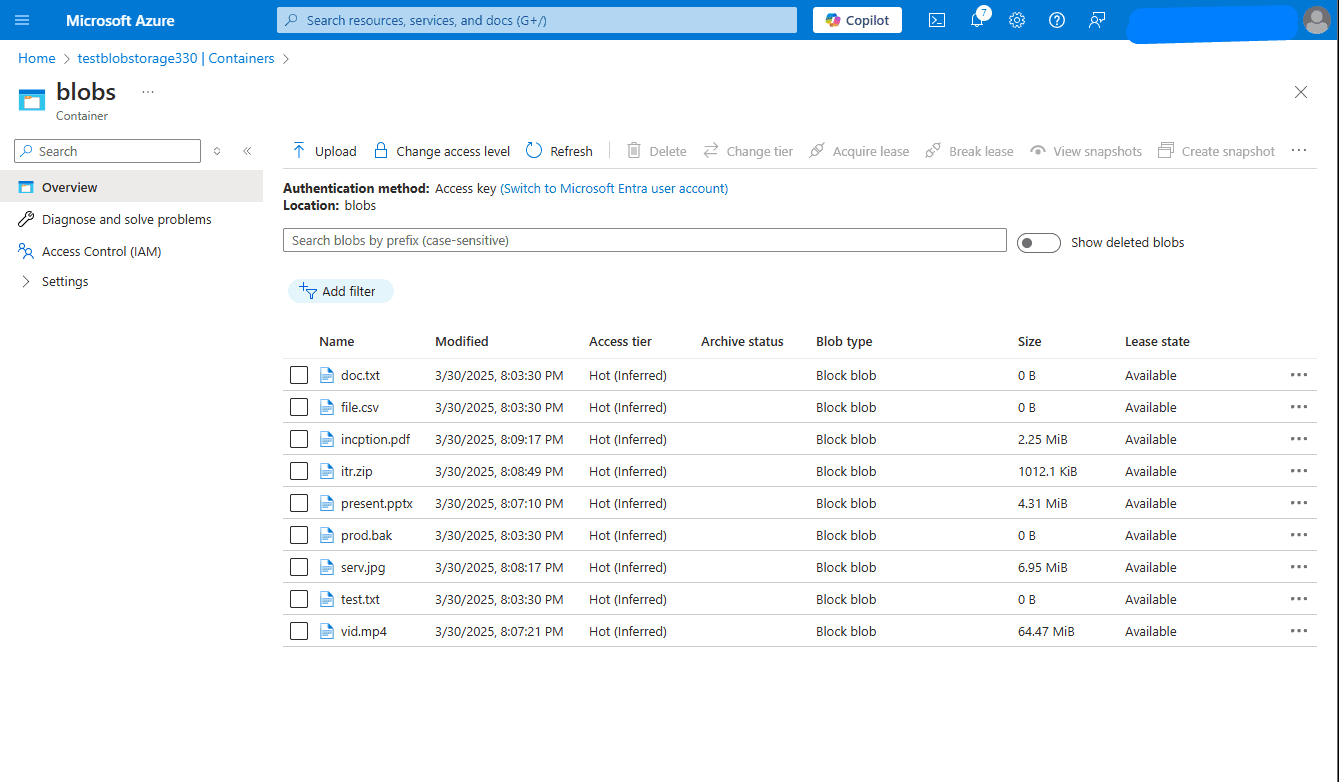This screenshot has height=782, width=1339.
Task: Open the help question mark icon
Action: (x=1057, y=20)
